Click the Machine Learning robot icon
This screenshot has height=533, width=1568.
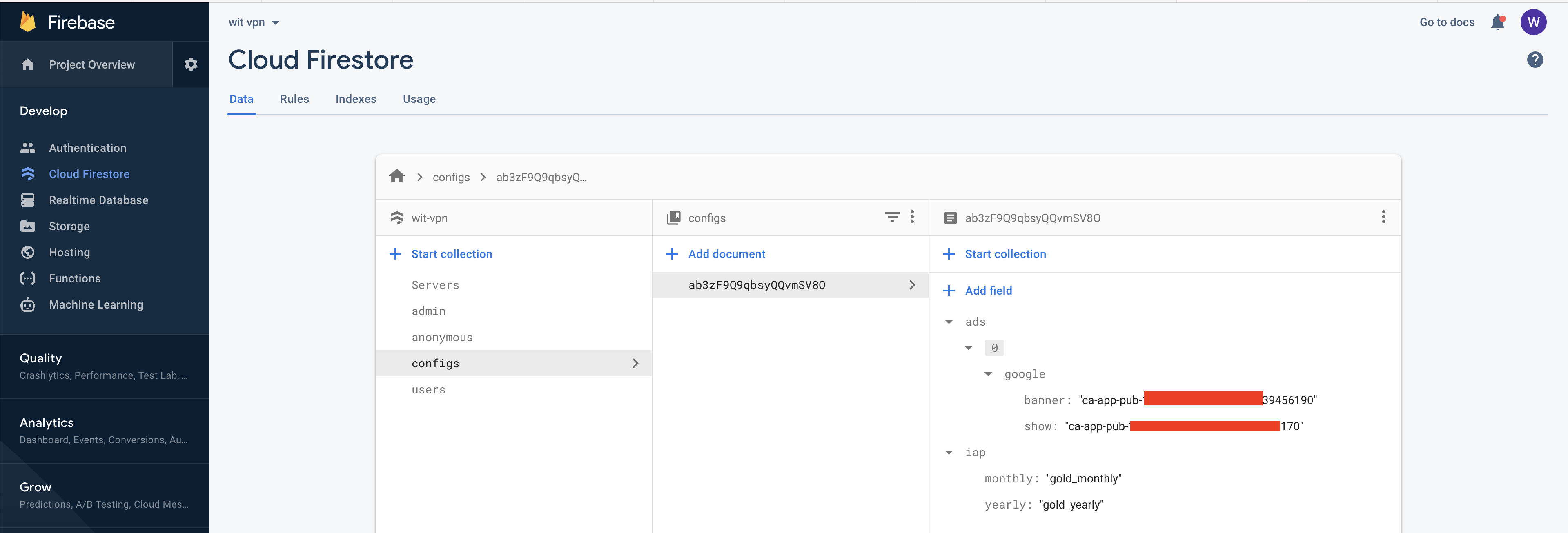coord(27,305)
